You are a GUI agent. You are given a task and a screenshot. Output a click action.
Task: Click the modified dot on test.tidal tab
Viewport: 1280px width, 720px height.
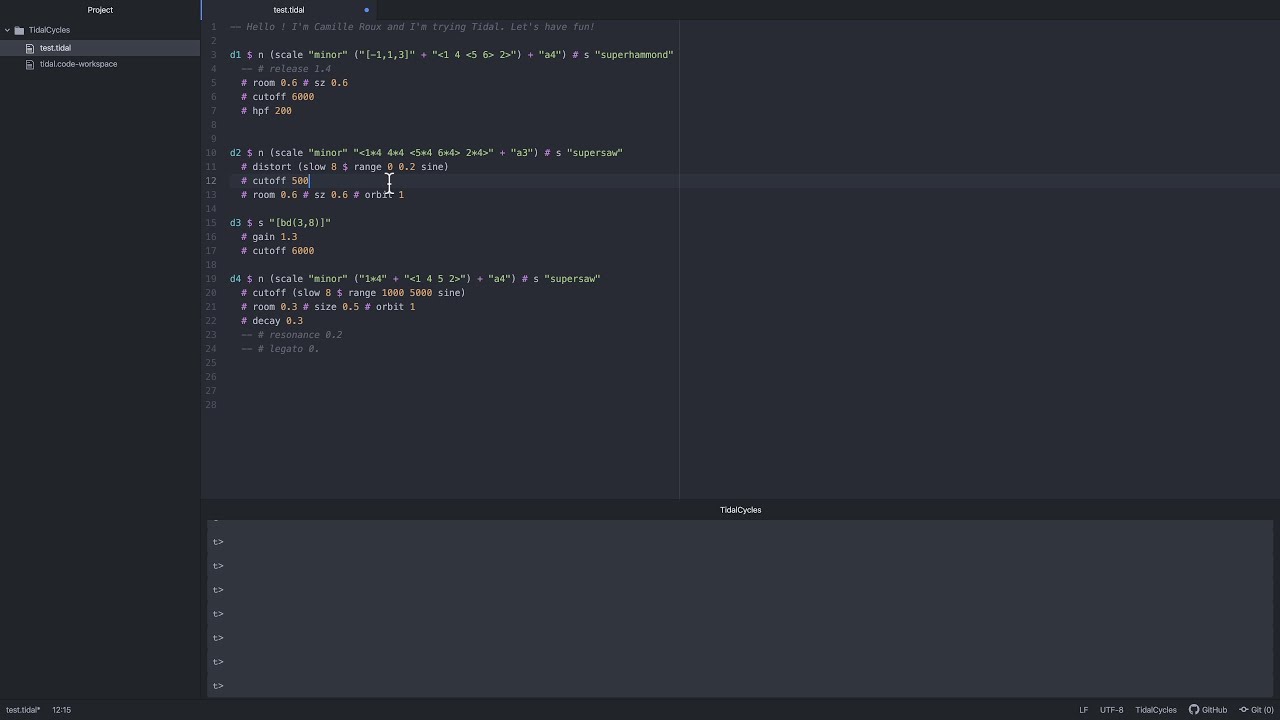366,10
